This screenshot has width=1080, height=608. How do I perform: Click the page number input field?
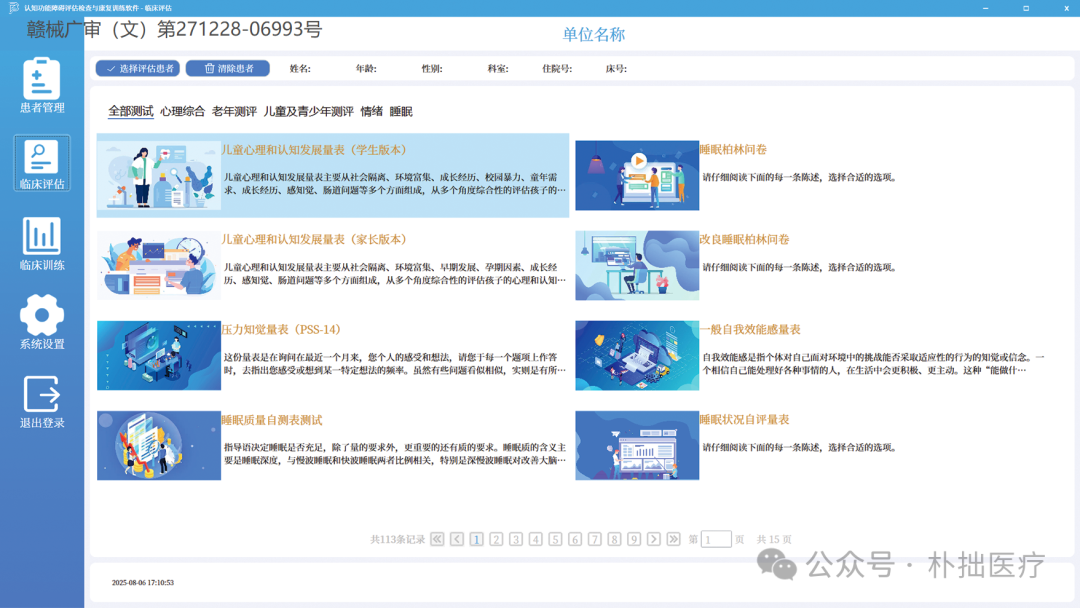pyautogui.click(x=716, y=539)
